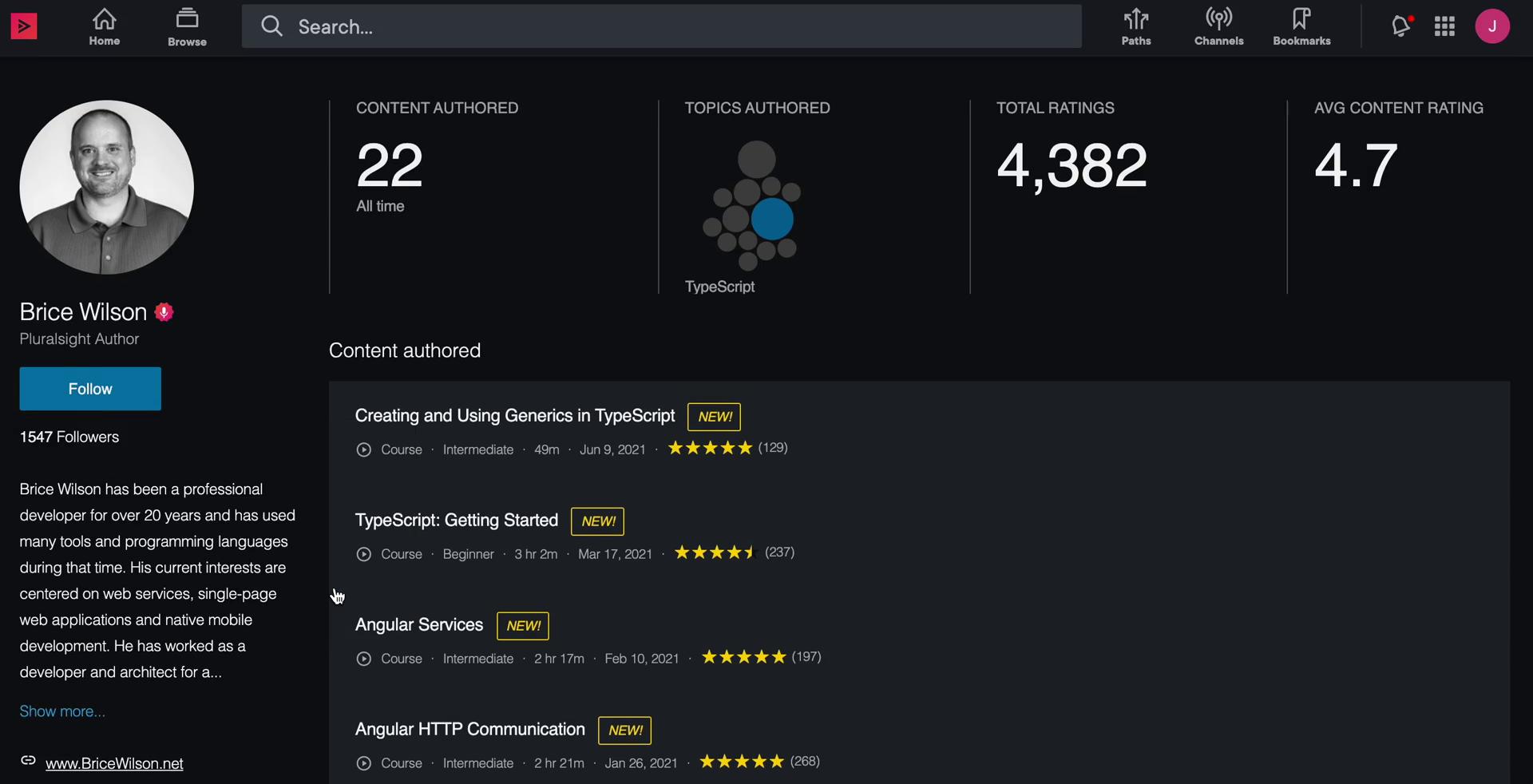Open Channels from the top bar
This screenshot has width=1533, height=784.
[x=1218, y=27]
